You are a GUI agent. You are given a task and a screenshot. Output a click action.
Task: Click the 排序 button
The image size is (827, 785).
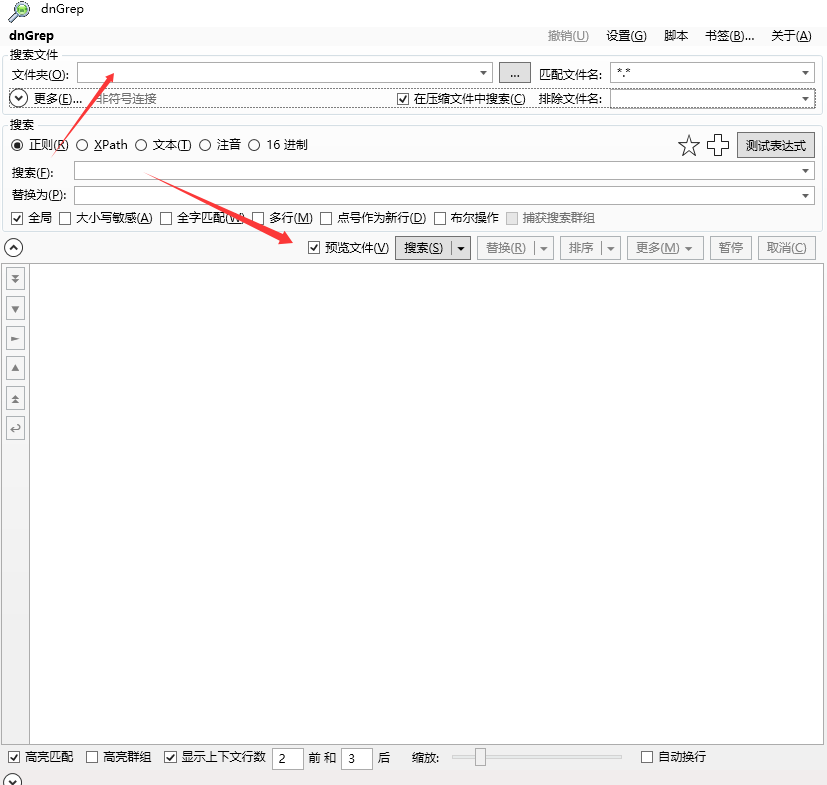point(581,248)
